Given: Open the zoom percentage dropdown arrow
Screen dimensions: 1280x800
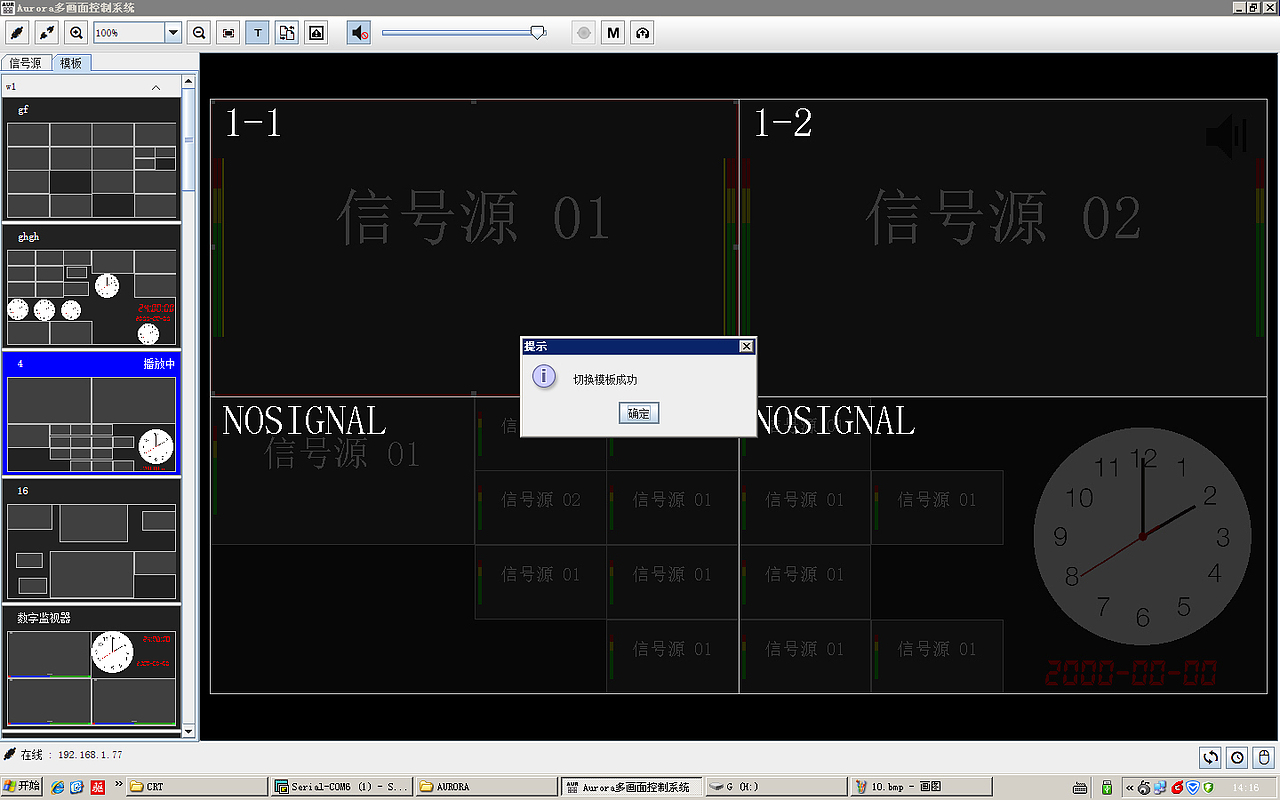Looking at the screenshot, I should click(x=173, y=33).
